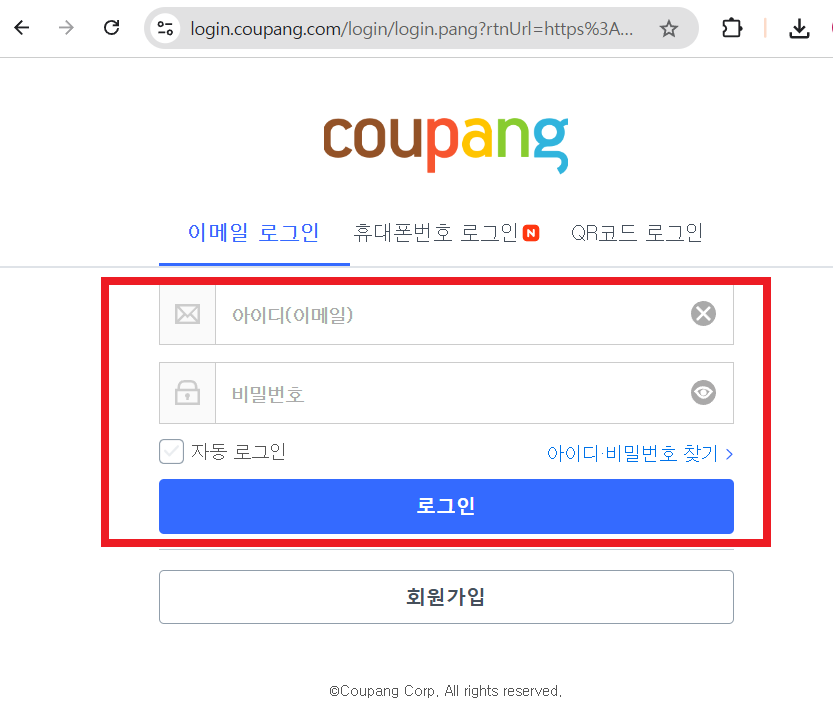Open 아이디·비밀번호 찾기 link
The image size is (833, 717).
[640, 454]
